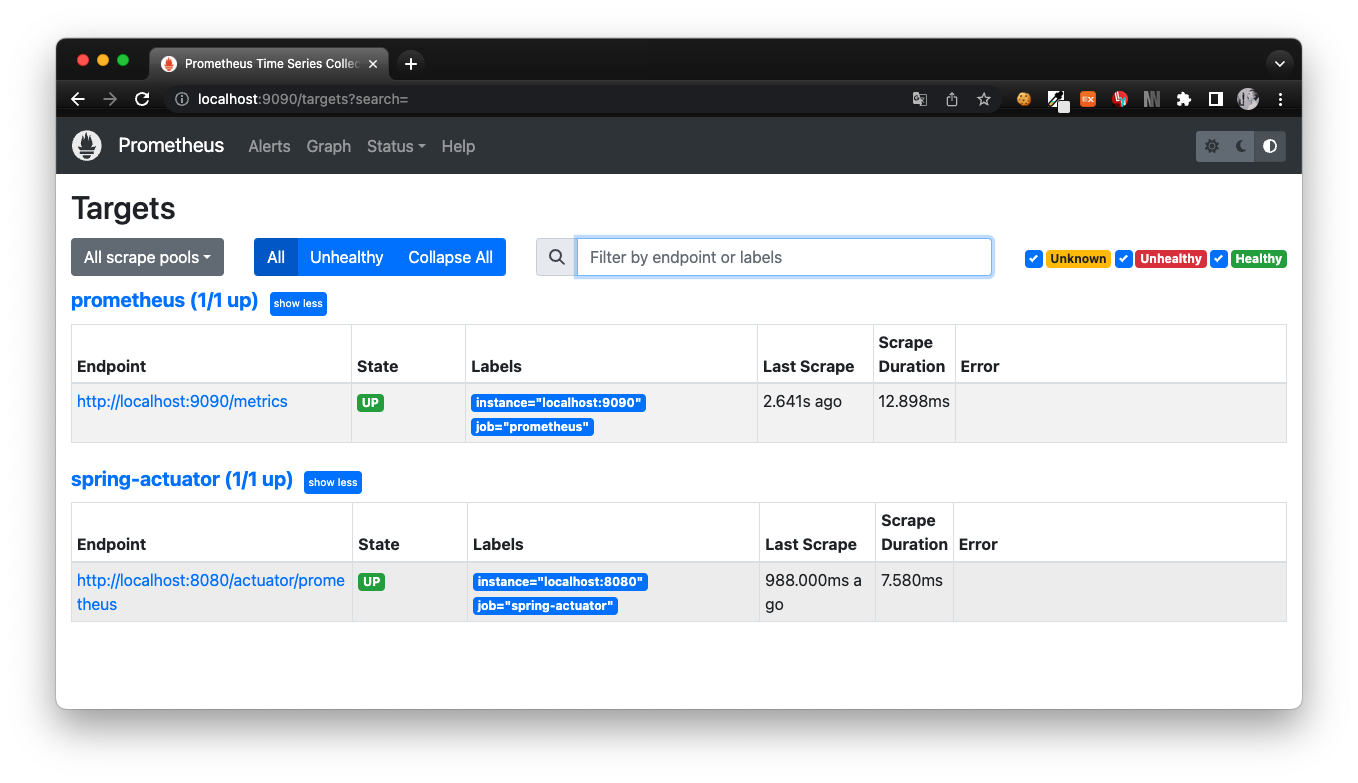Click the Prometheus brand title in the navbar
Viewport: 1358px width, 783px height.
(171, 145)
